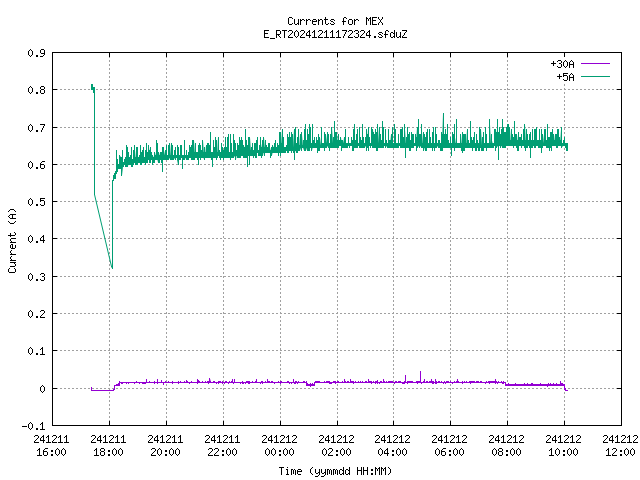Click the 241211 22:00 x-axis tick label
The height and width of the screenshot is (480, 640).
pyautogui.click(x=222, y=446)
